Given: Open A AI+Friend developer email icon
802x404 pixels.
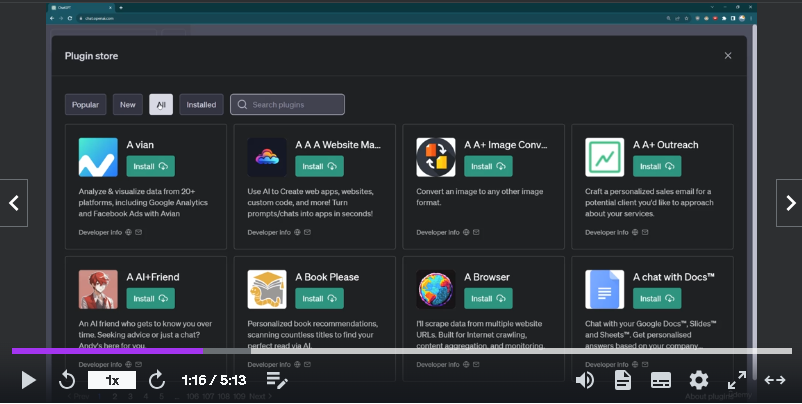Looking at the screenshot, I should click(x=139, y=365).
